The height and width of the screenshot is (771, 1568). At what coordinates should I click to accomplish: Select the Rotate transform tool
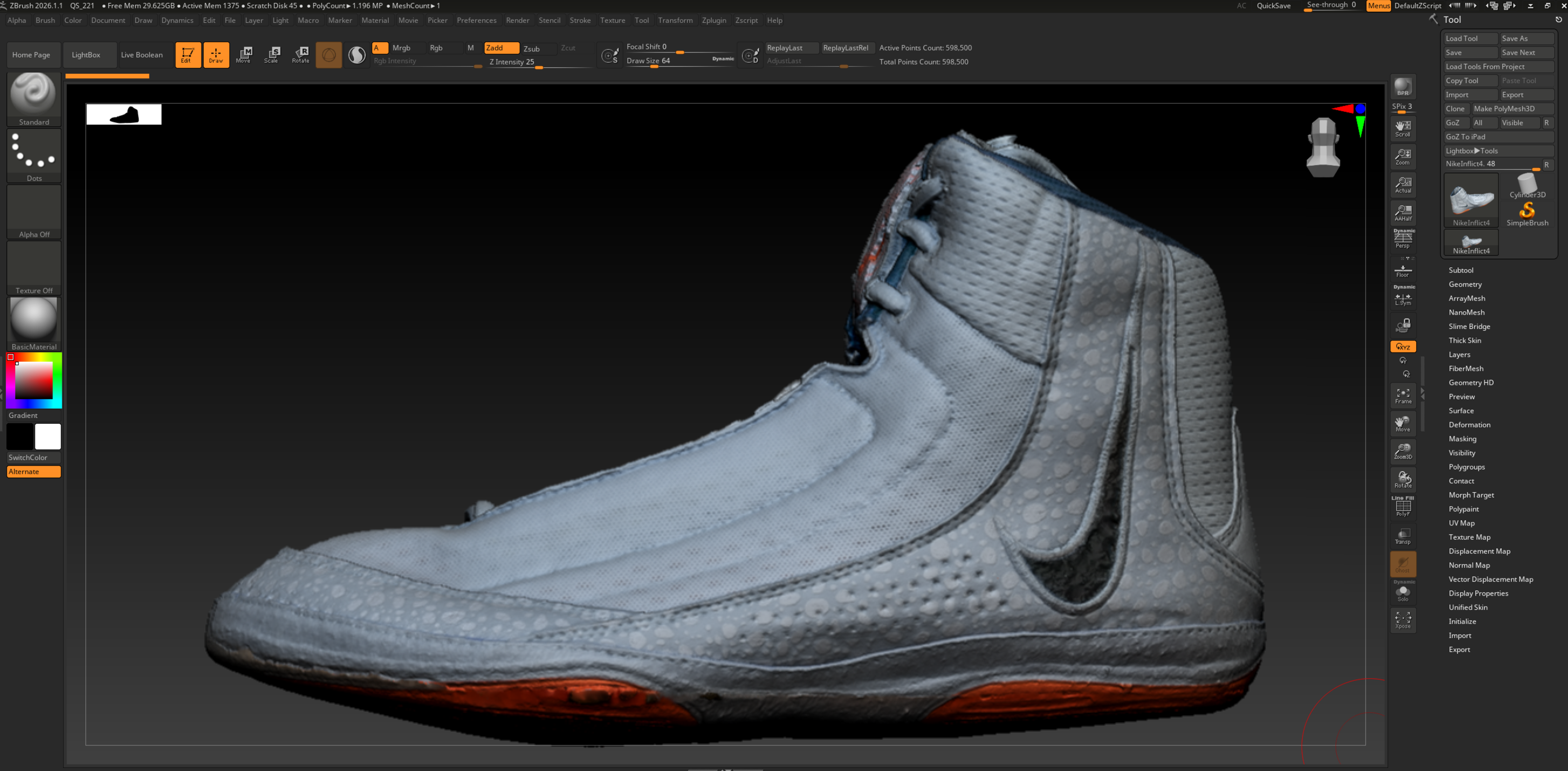coord(300,55)
